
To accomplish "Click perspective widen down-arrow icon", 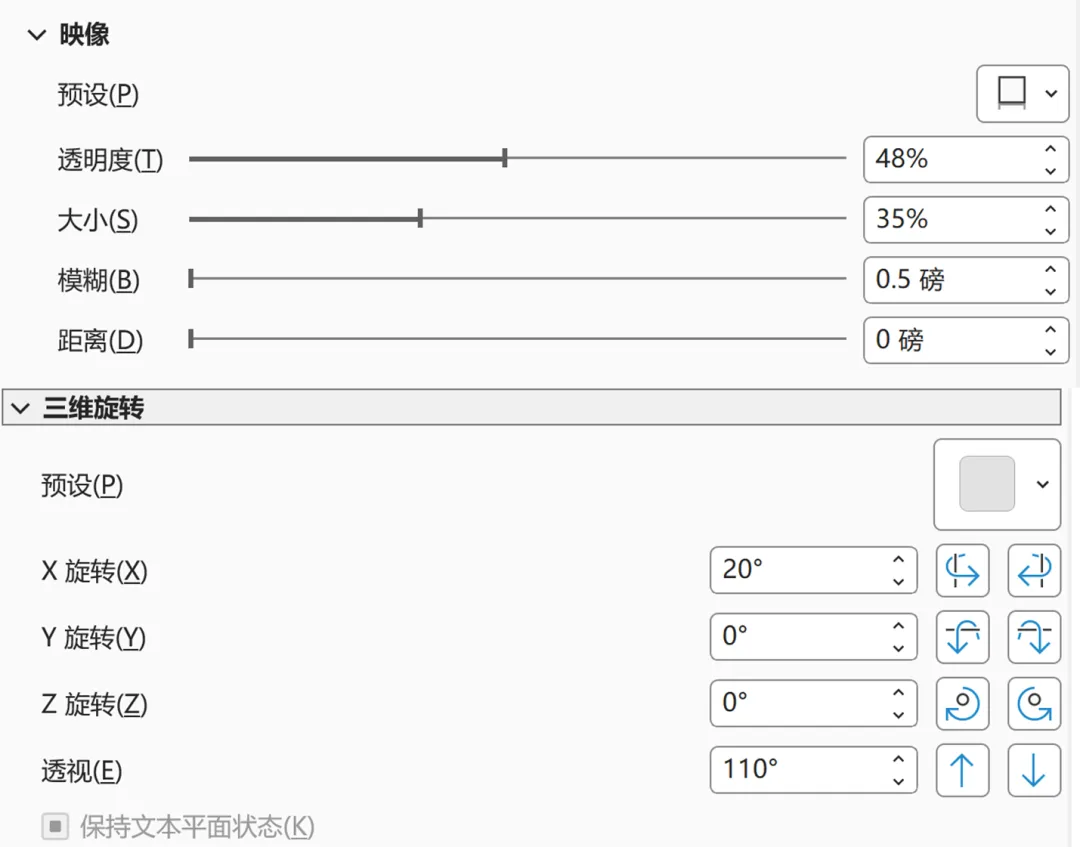I will 1033,771.
